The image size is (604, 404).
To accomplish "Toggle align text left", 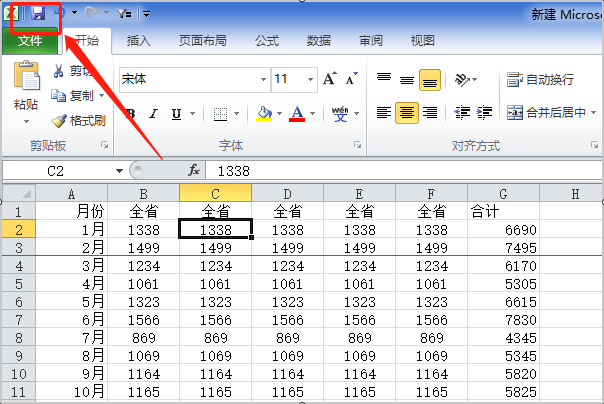I will pos(384,112).
